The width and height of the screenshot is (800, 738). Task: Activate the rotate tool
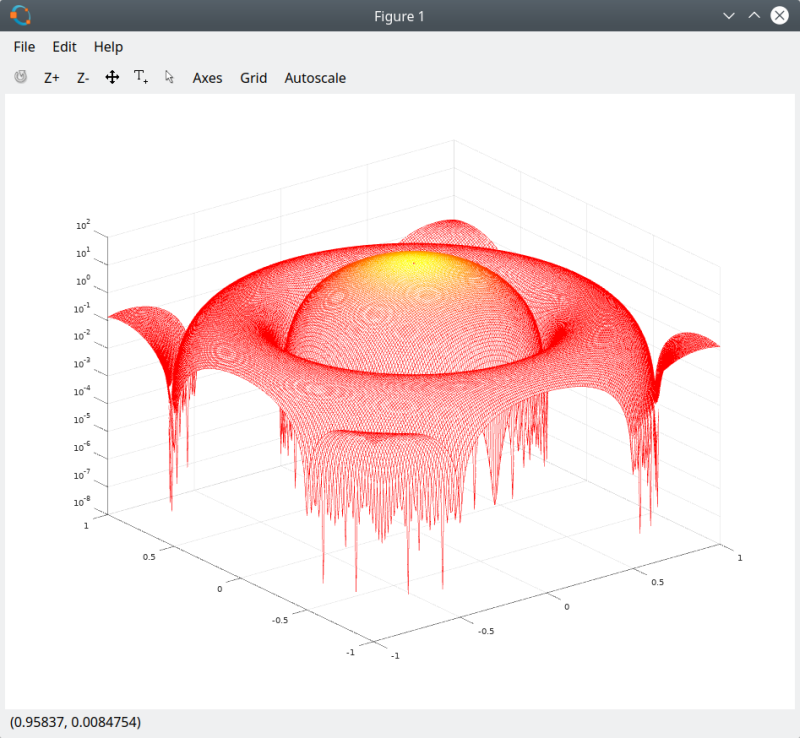tap(20, 77)
